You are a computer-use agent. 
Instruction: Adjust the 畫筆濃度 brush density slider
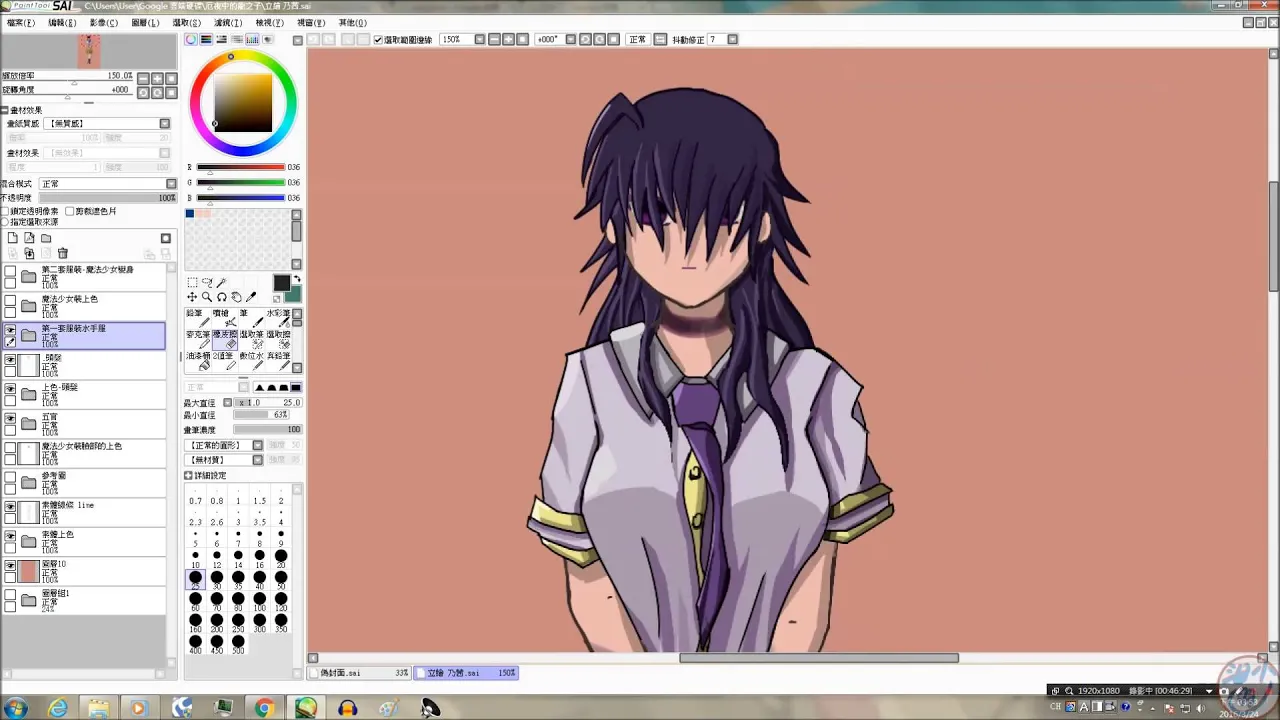pos(267,430)
